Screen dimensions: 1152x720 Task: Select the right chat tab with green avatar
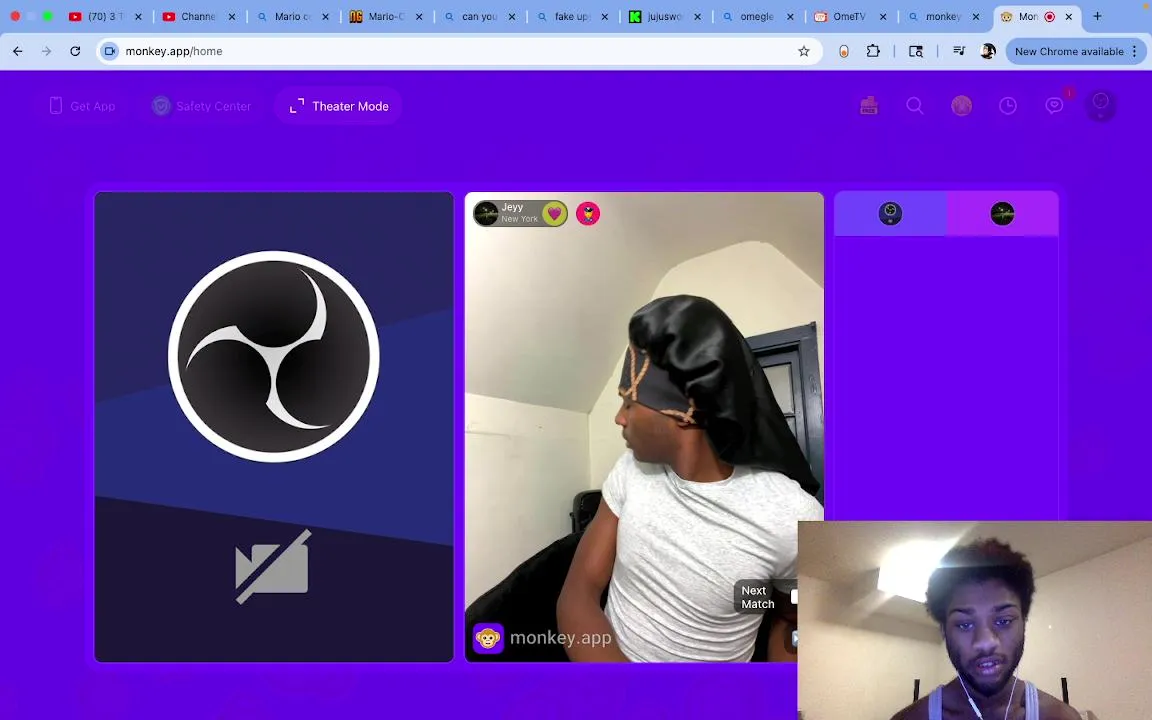[1002, 214]
